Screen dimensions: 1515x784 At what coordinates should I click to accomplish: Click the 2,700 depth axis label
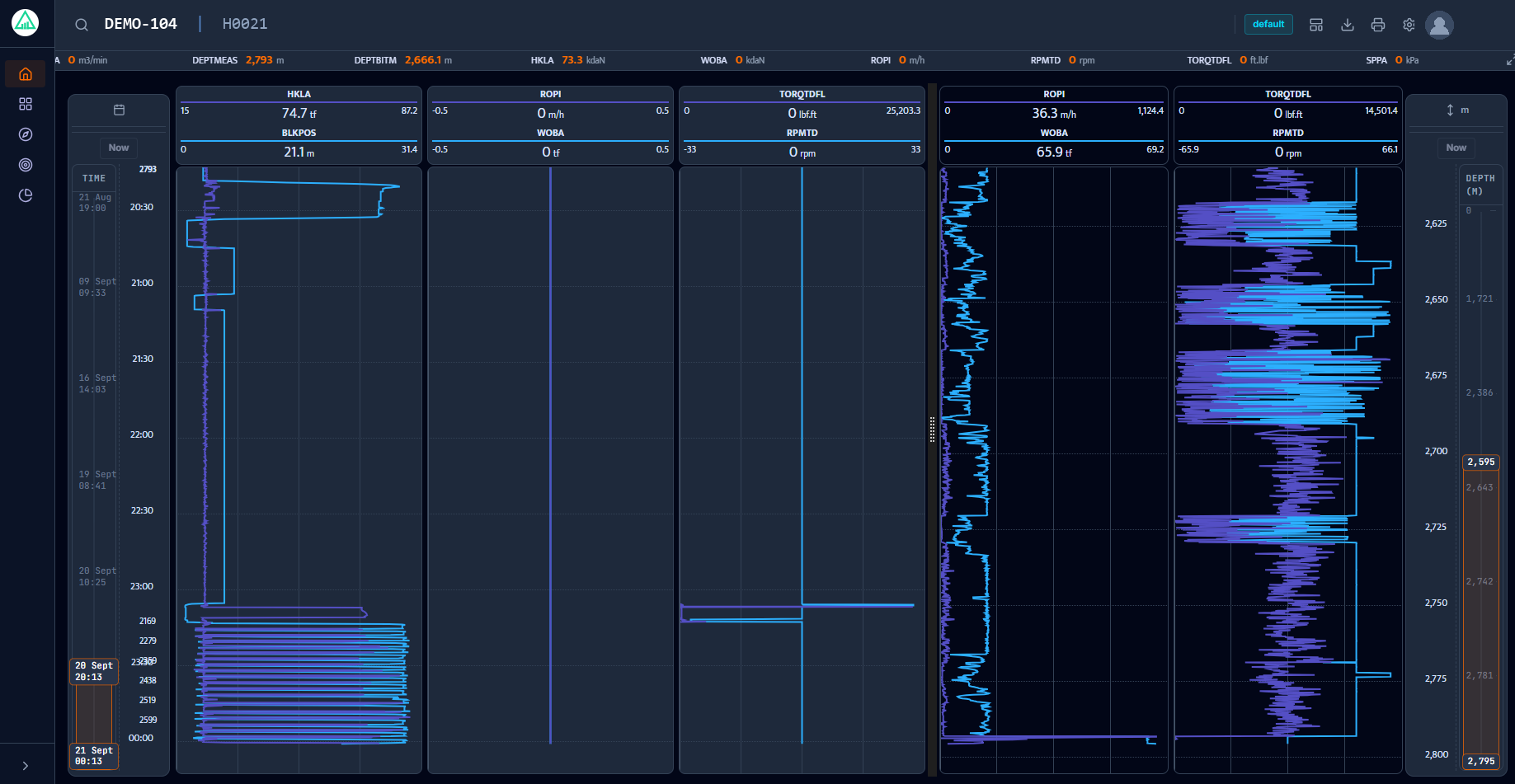[x=1436, y=451]
